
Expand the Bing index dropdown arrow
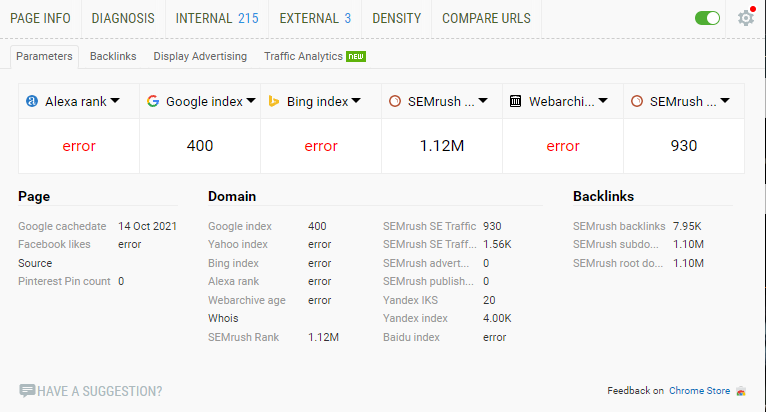point(356,101)
